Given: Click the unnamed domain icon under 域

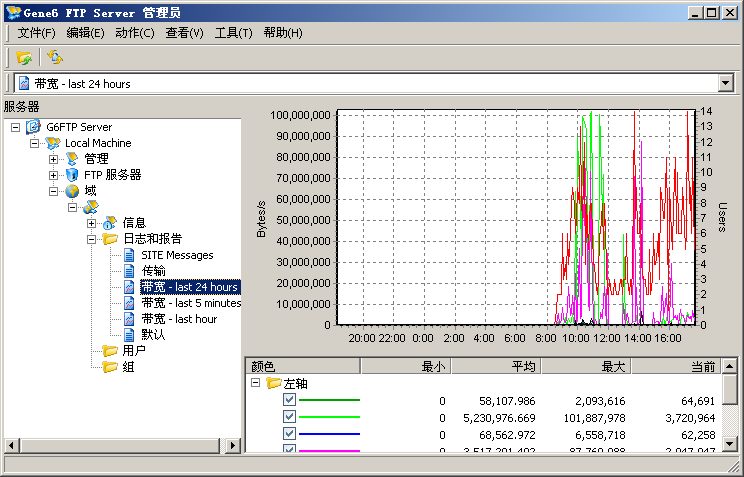Looking at the screenshot, I should tap(91, 207).
